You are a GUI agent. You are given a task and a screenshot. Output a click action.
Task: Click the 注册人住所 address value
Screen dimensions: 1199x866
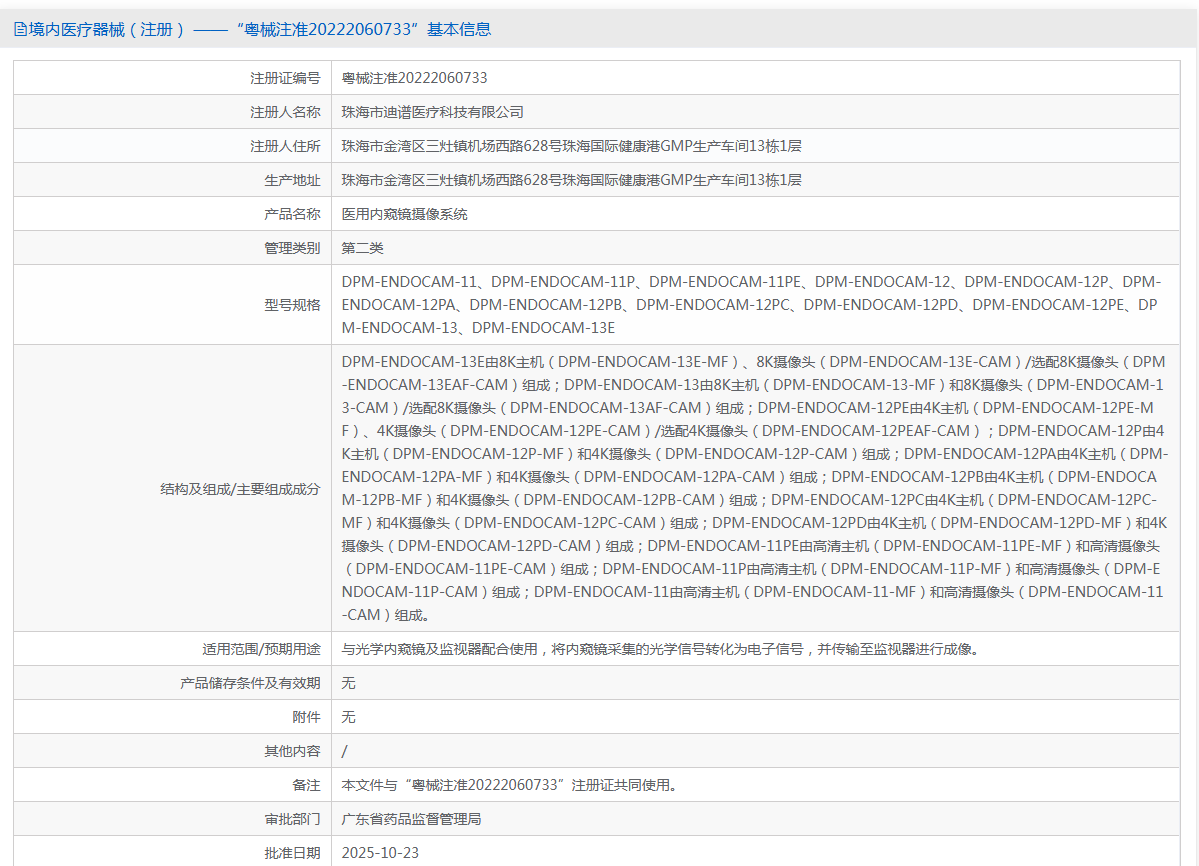[x=571, y=146]
